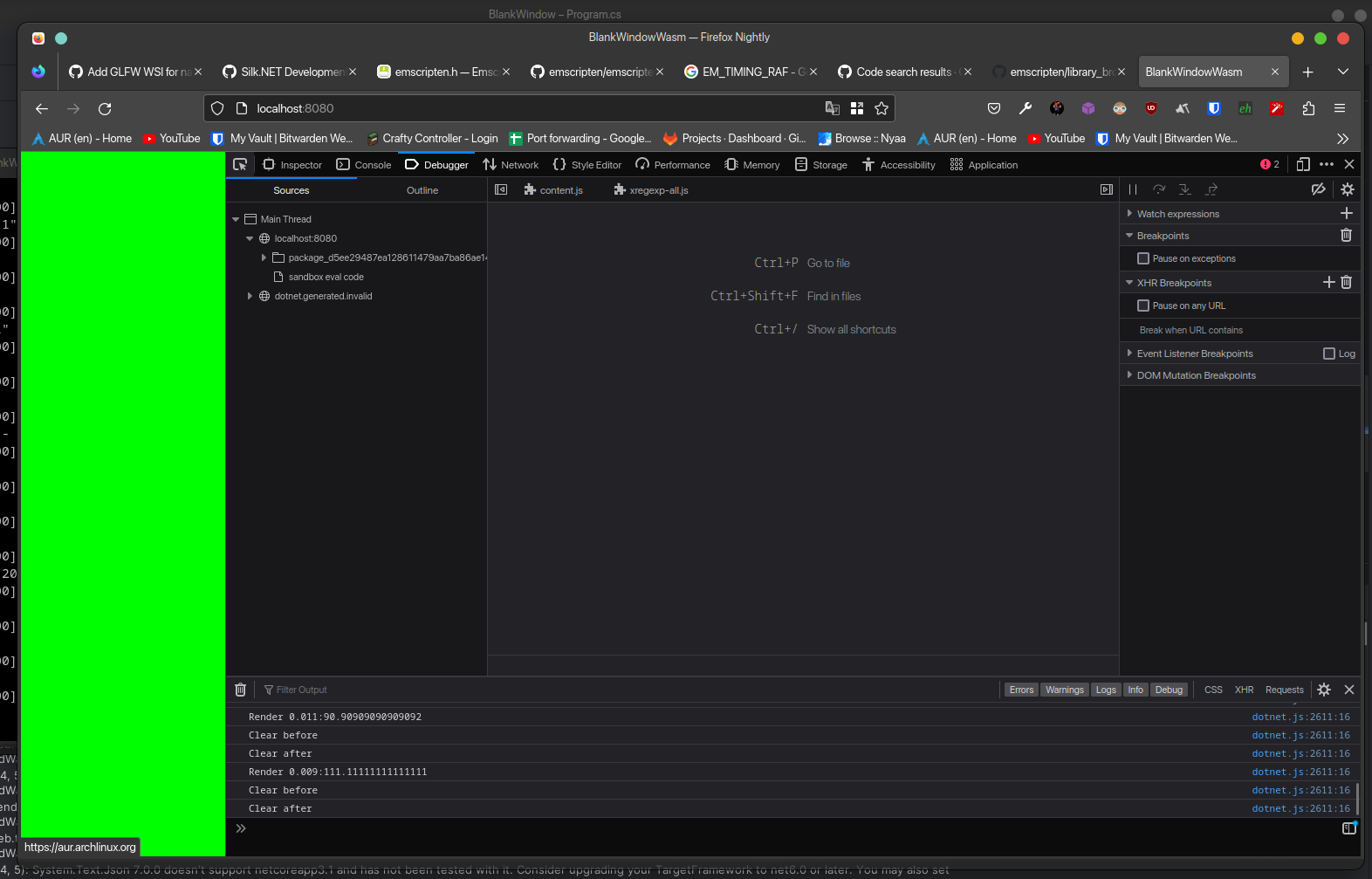Viewport: 1372px width, 879px height.
Task: Click the Filter Output input field
Action: click(628, 690)
